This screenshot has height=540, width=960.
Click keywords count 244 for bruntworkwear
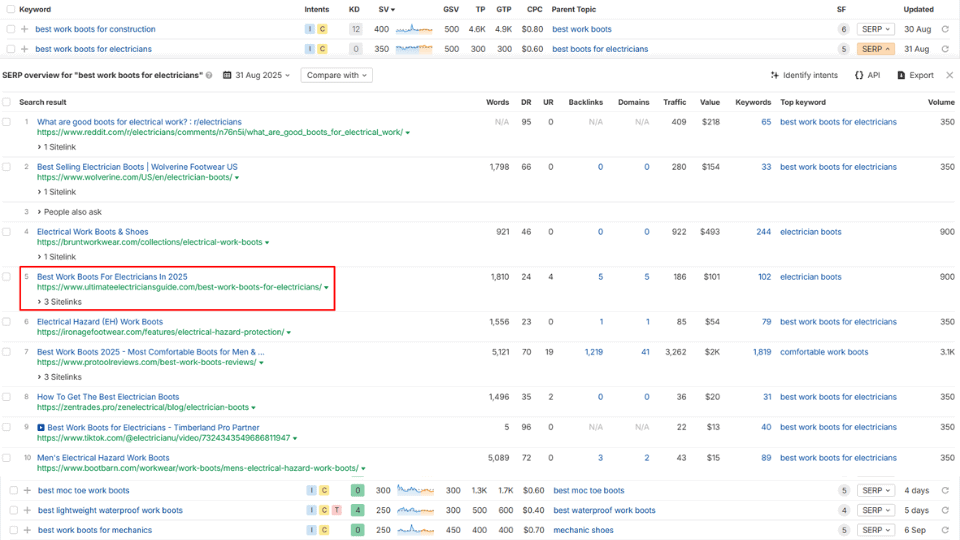coord(763,232)
